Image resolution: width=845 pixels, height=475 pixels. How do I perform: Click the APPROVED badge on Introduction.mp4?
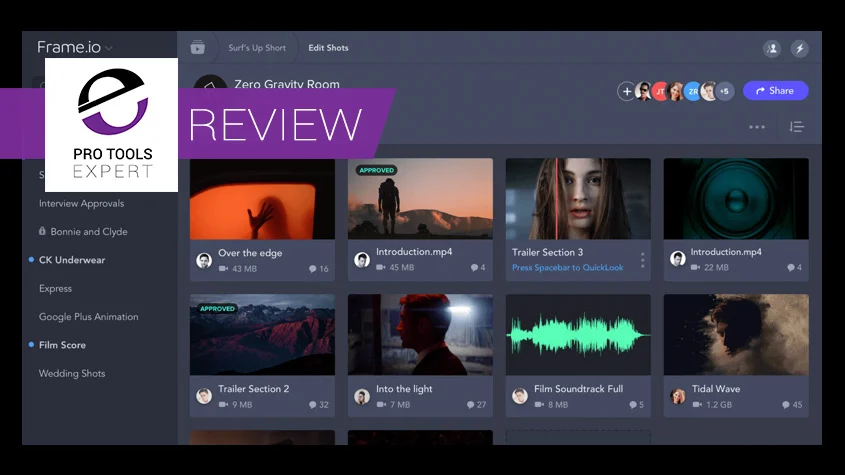pos(376,170)
